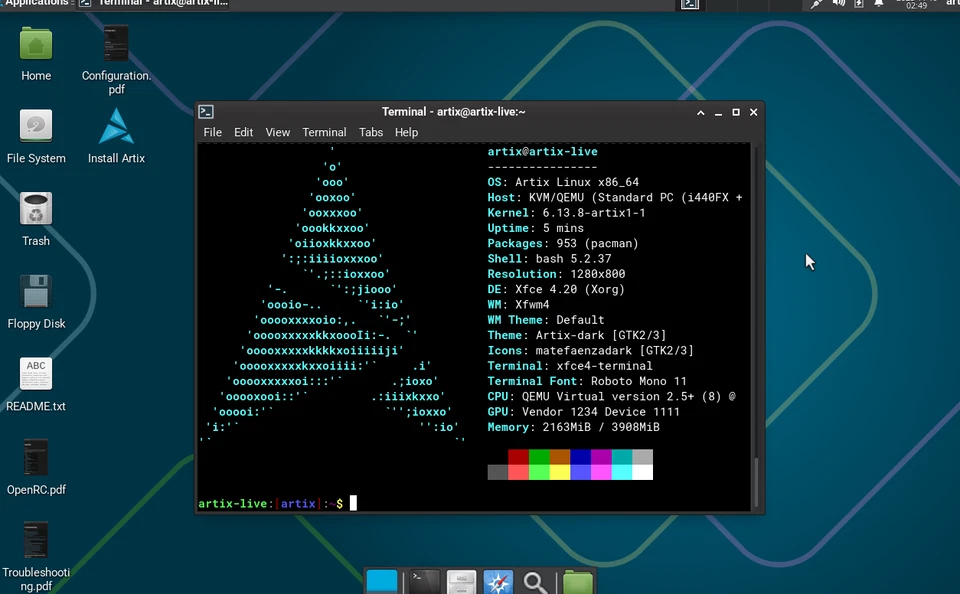Open the notification bell in the system tray
The image size is (960, 594).
coord(877,4)
